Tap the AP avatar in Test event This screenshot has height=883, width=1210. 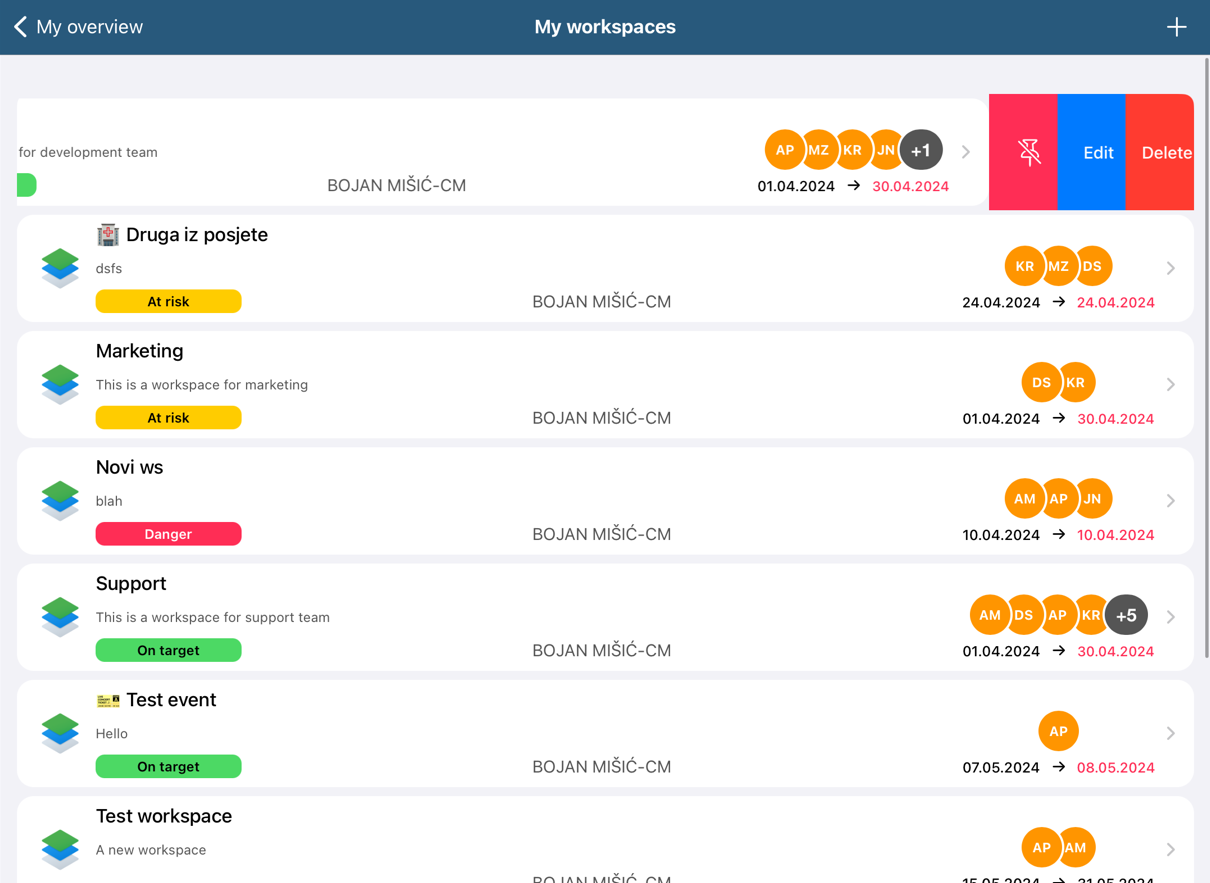[x=1058, y=731]
